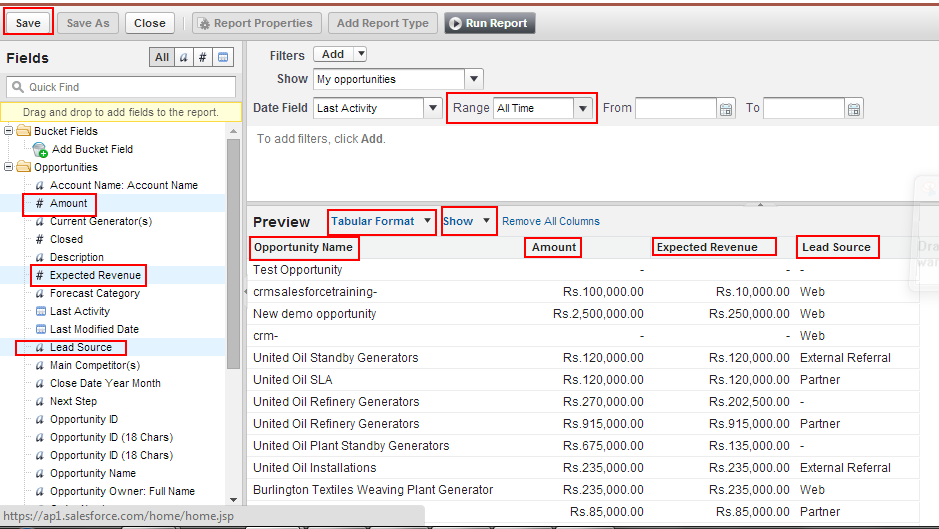Open the To date calendar picker

[x=854, y=108]
